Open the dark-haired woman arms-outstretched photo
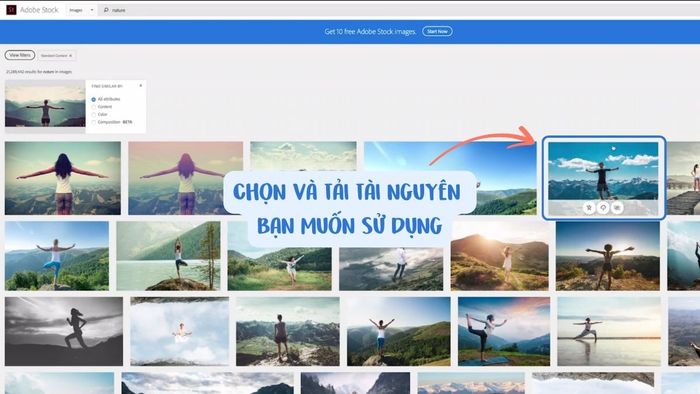This screenshot has height=394, width=700. coord(62,178)
